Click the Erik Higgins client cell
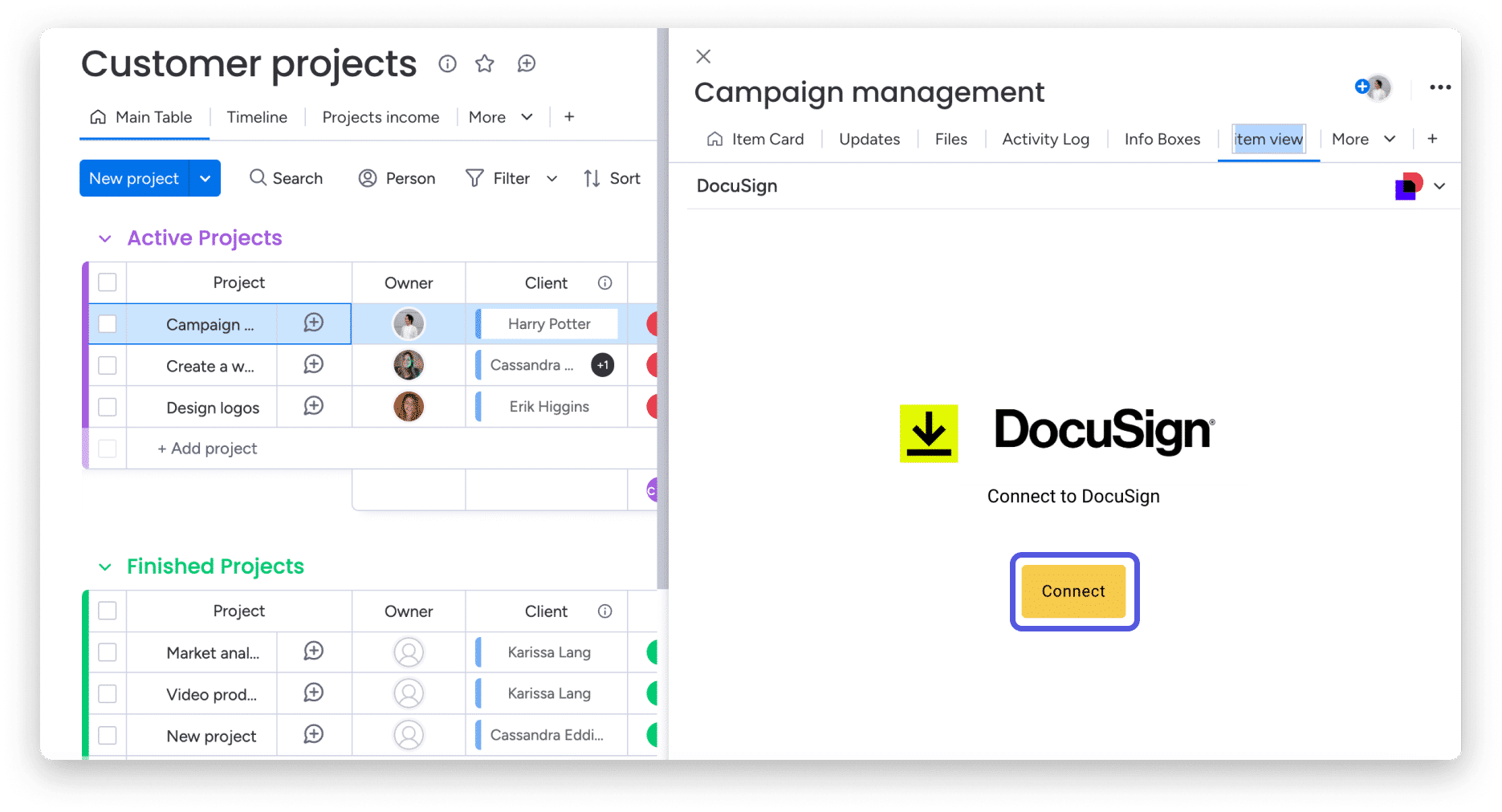Viewport: 1502px width, 812px height. [549, 407]
